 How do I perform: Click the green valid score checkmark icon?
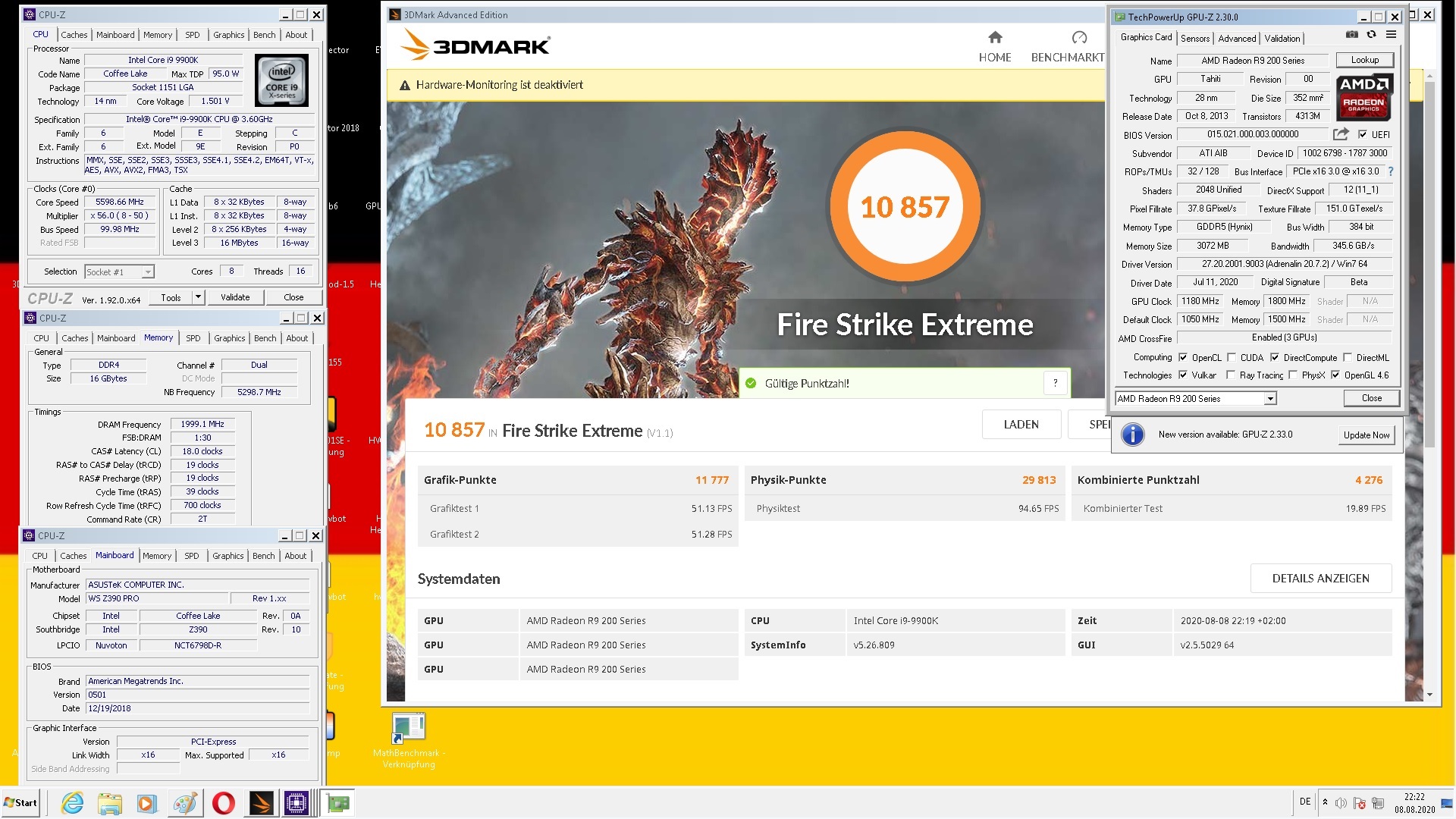[751, 384]
